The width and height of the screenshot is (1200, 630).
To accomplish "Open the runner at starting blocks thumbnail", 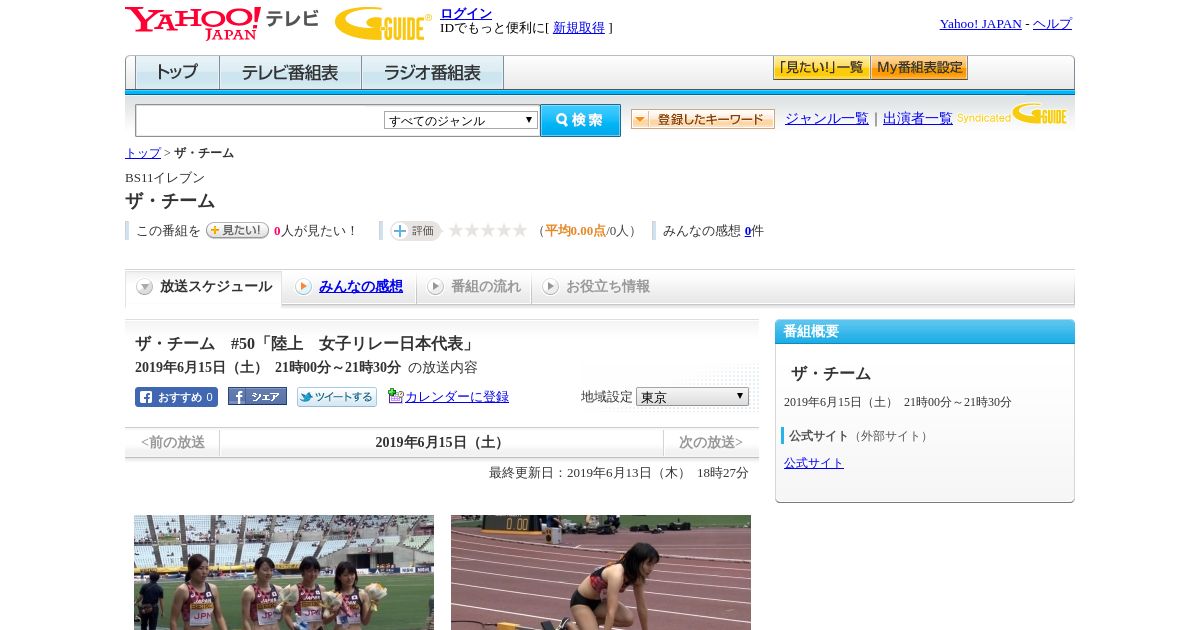I will pos(601,572).
